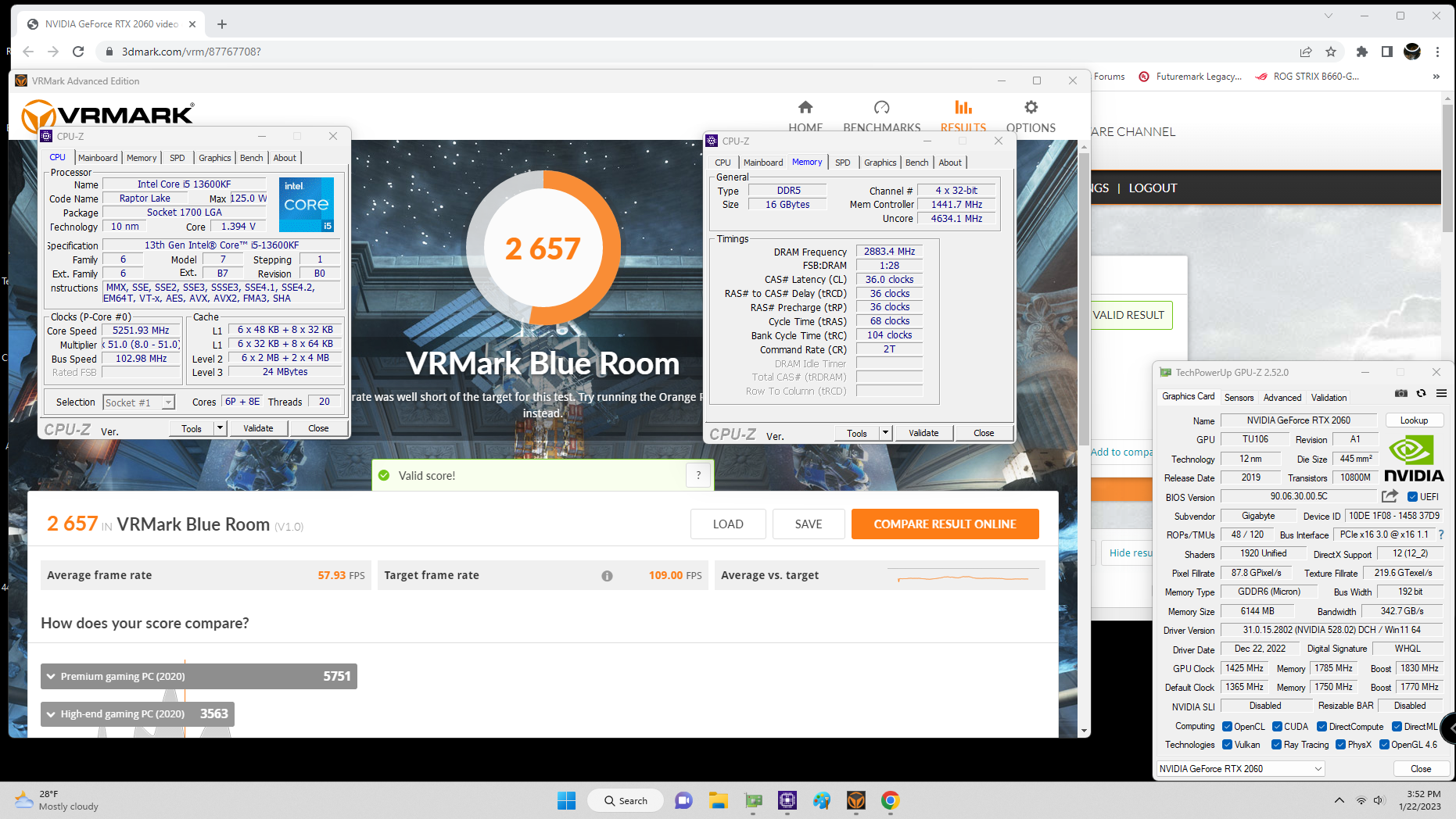Open Tools dropdown arrow in right CPU-Z
Screen dimensions: 1456x819
(885, 433)
